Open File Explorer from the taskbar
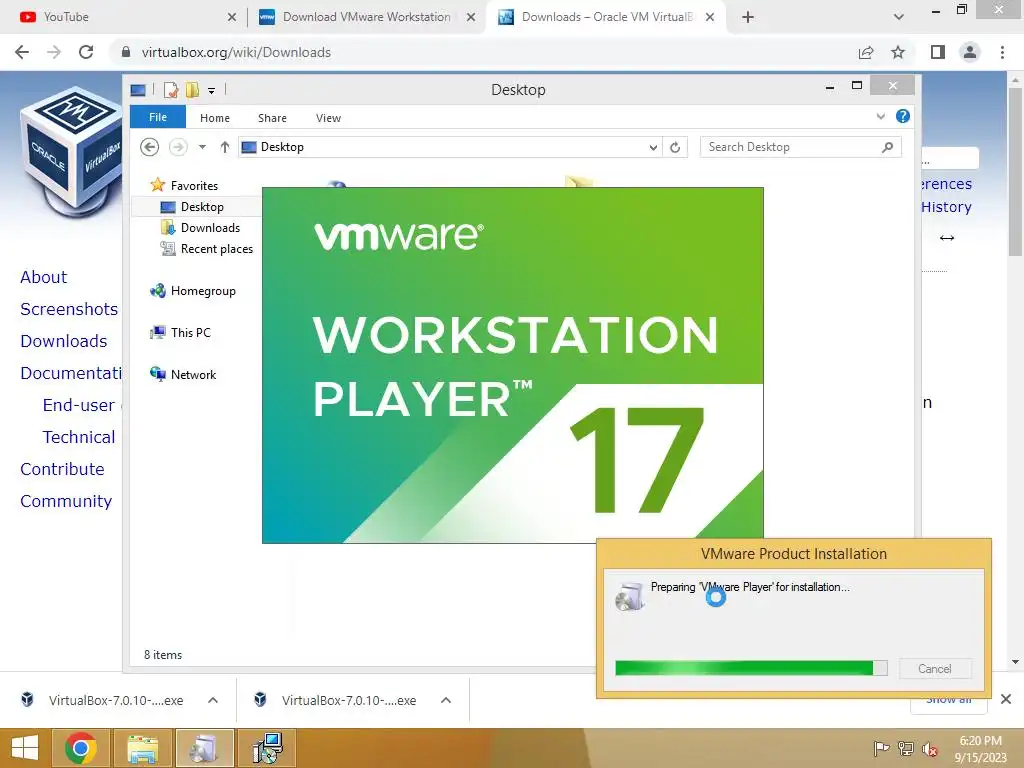 (142, 748)
